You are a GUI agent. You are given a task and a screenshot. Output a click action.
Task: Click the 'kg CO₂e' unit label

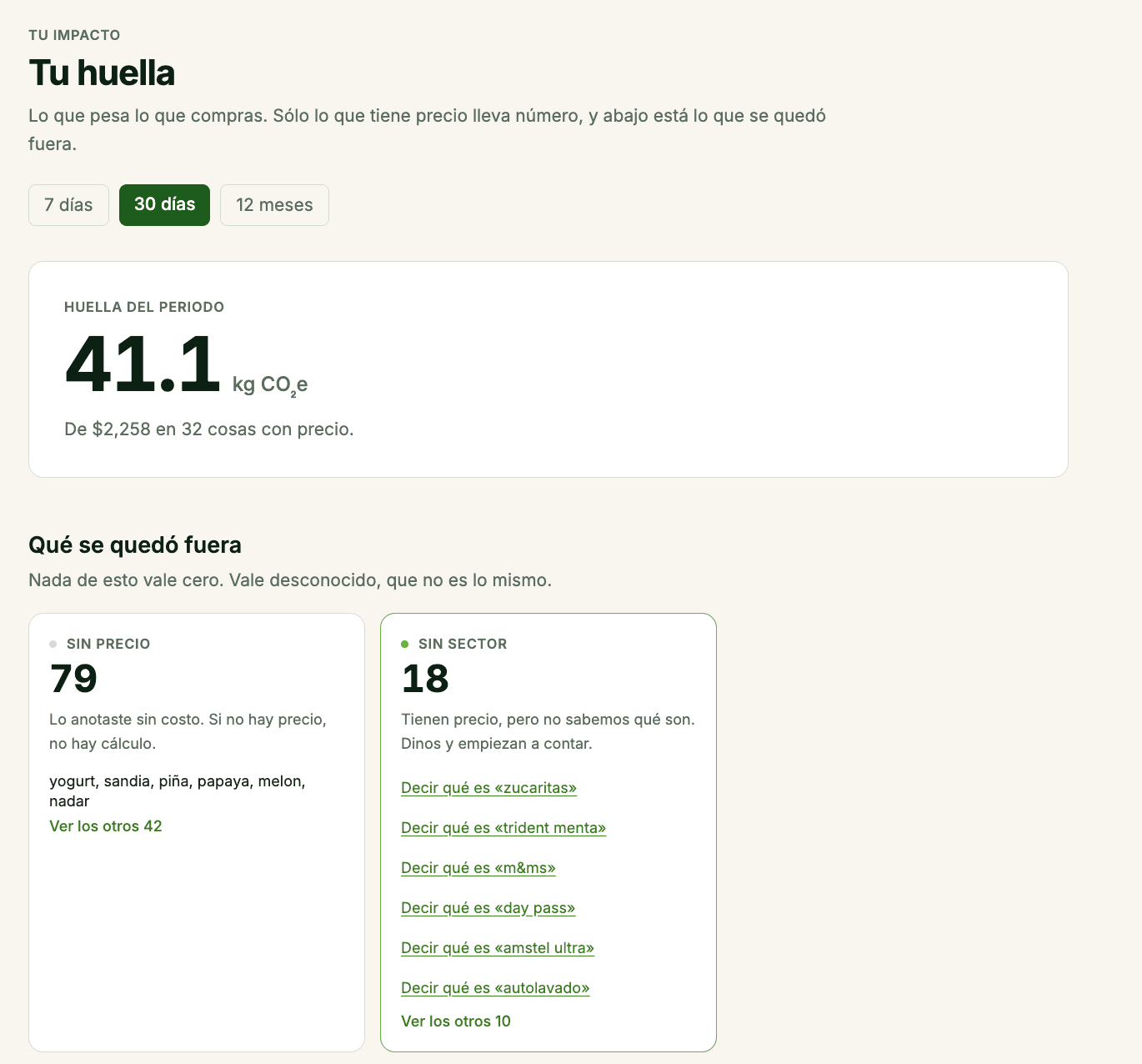pyautogui.click(x=270, y=384)
